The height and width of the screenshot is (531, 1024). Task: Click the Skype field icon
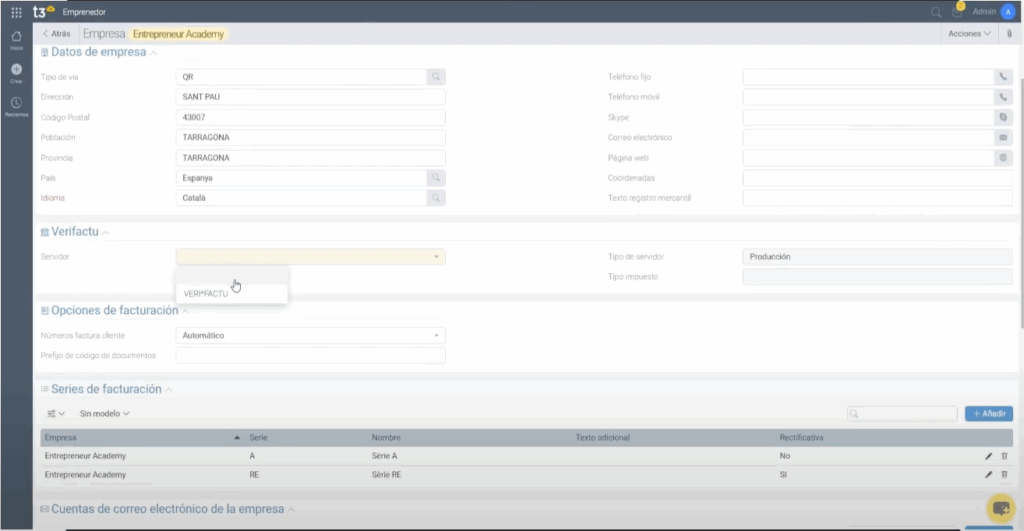pos(1003,117)
